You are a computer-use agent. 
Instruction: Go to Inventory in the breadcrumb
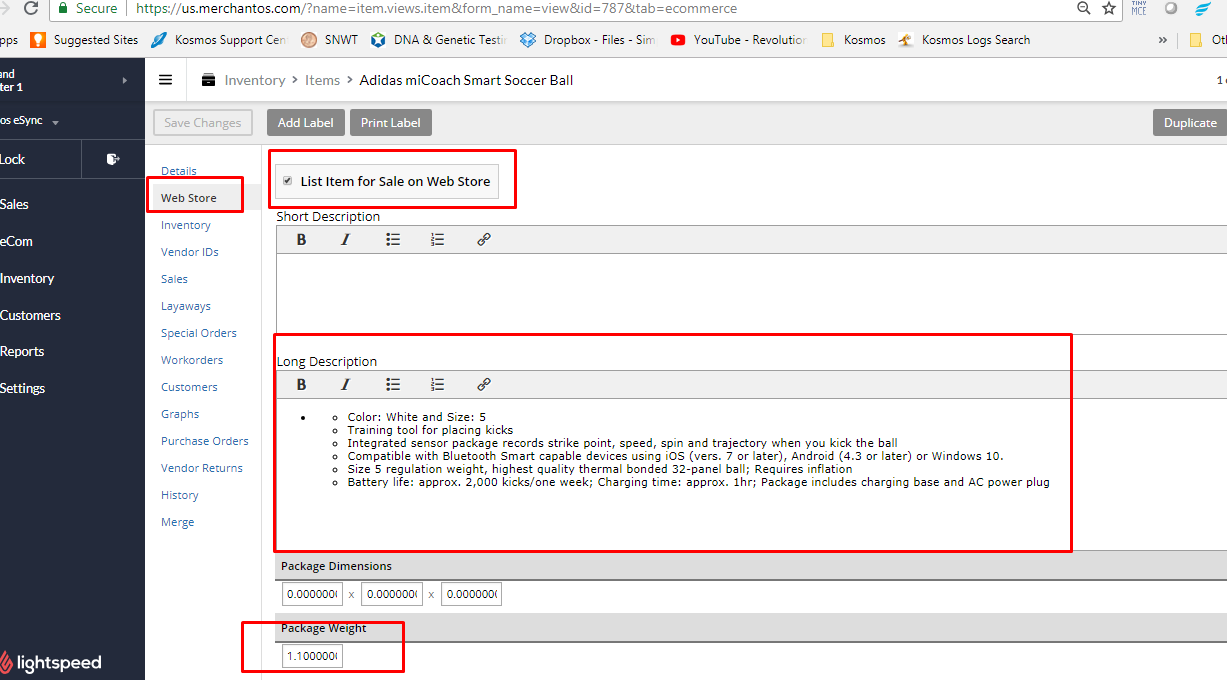(x=255, y=80)
